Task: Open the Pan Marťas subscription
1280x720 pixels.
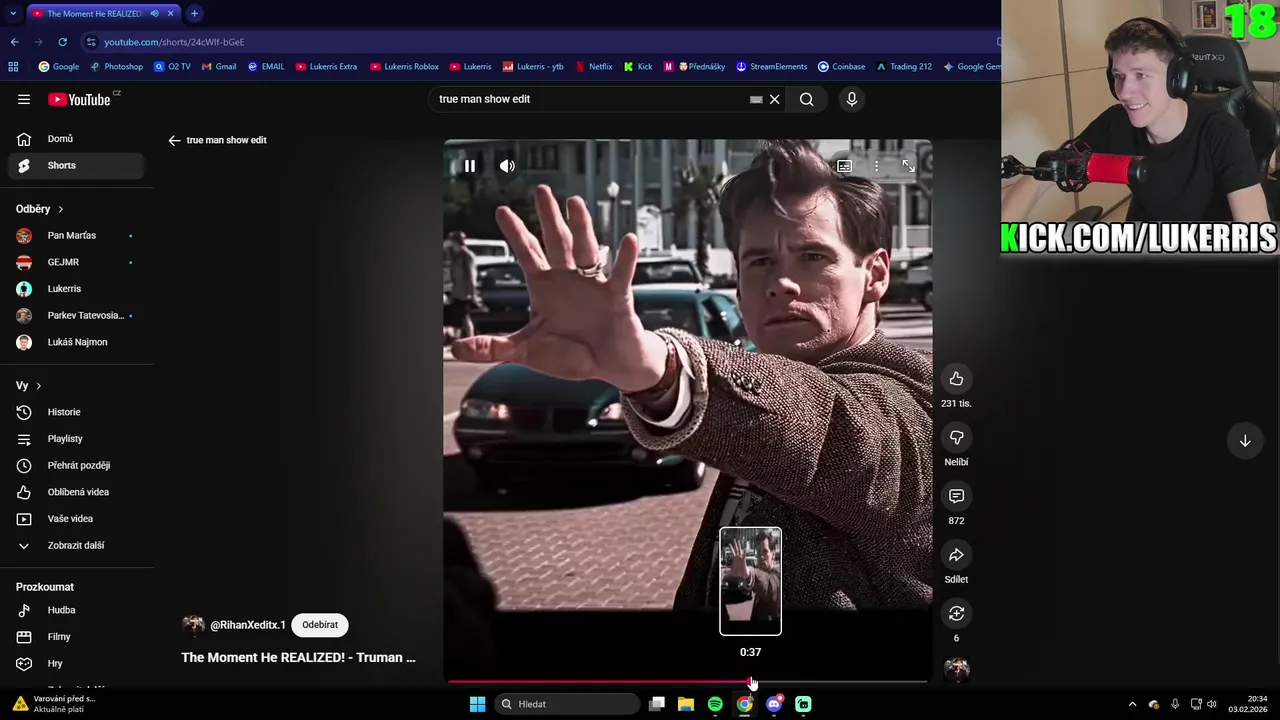Action: click(x=76, y=235)
